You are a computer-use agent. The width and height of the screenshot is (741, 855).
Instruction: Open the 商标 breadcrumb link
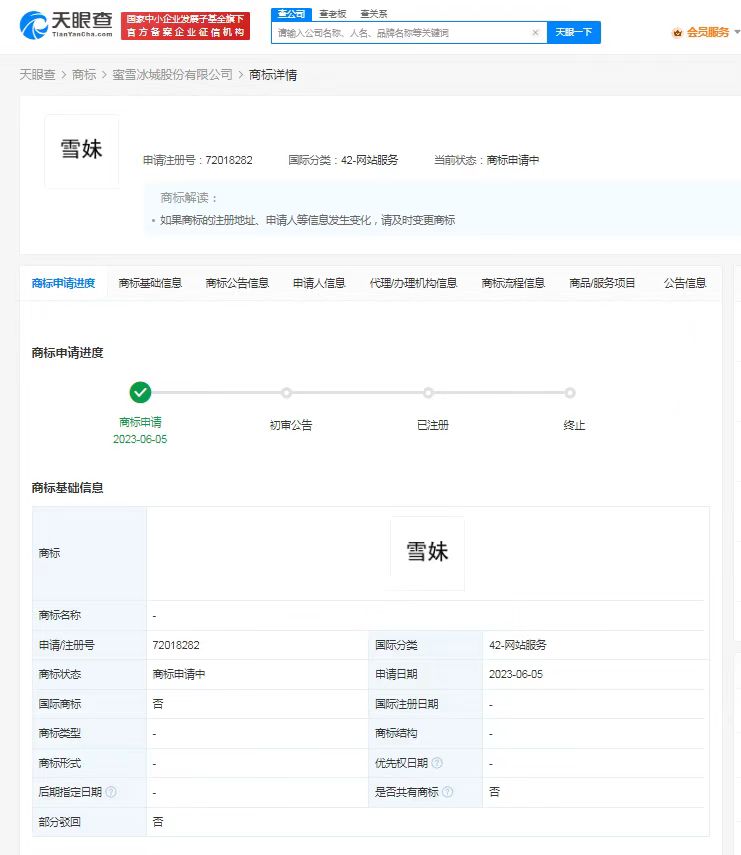[84, 75]
